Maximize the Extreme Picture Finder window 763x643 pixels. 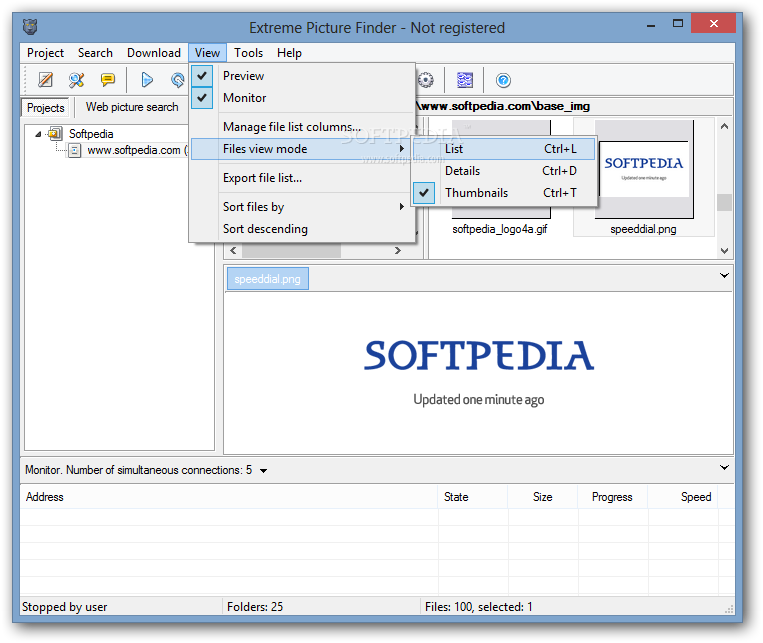click(678, 24)
